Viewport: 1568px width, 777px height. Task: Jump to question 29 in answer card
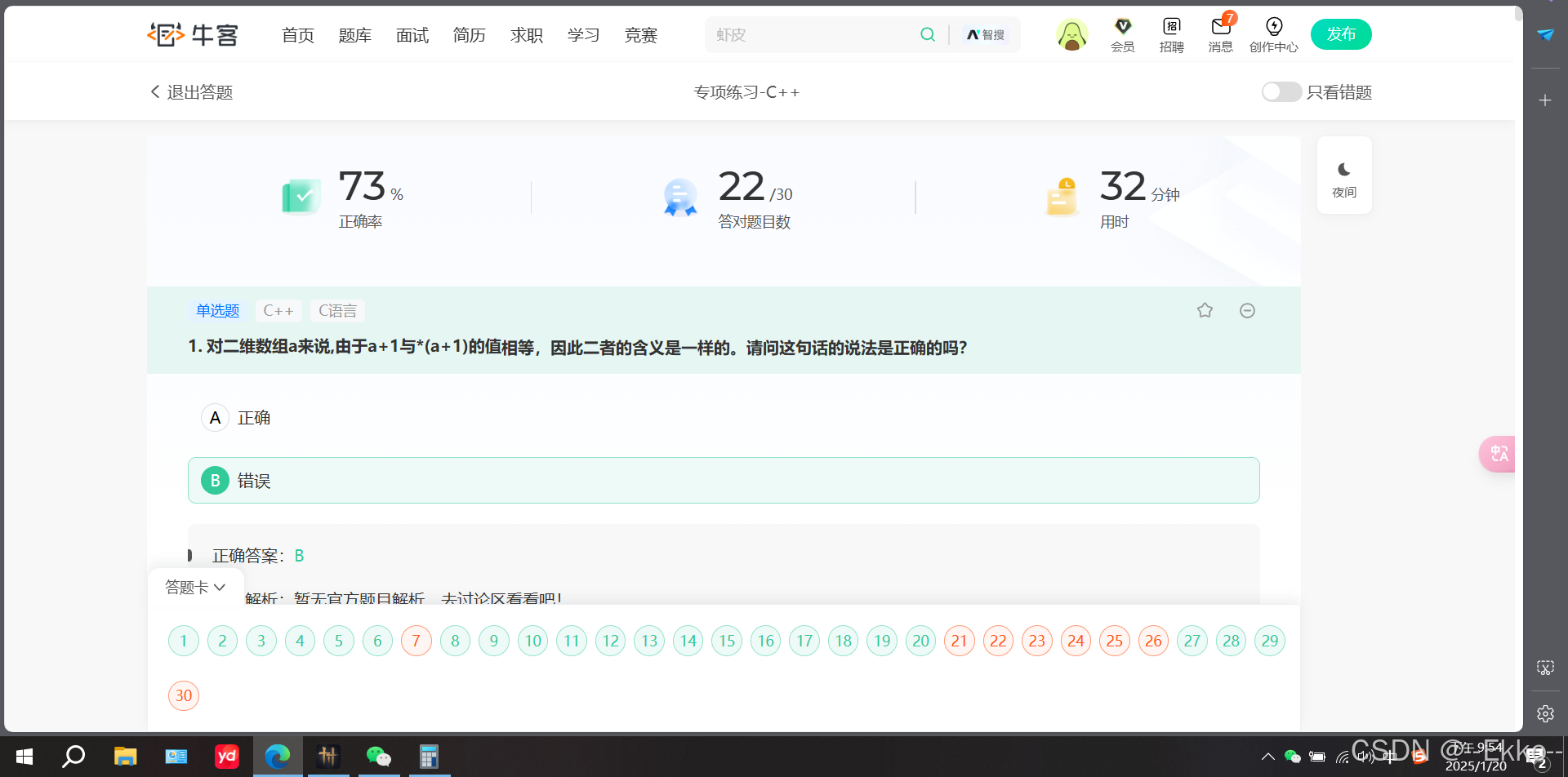[1270, 641]
